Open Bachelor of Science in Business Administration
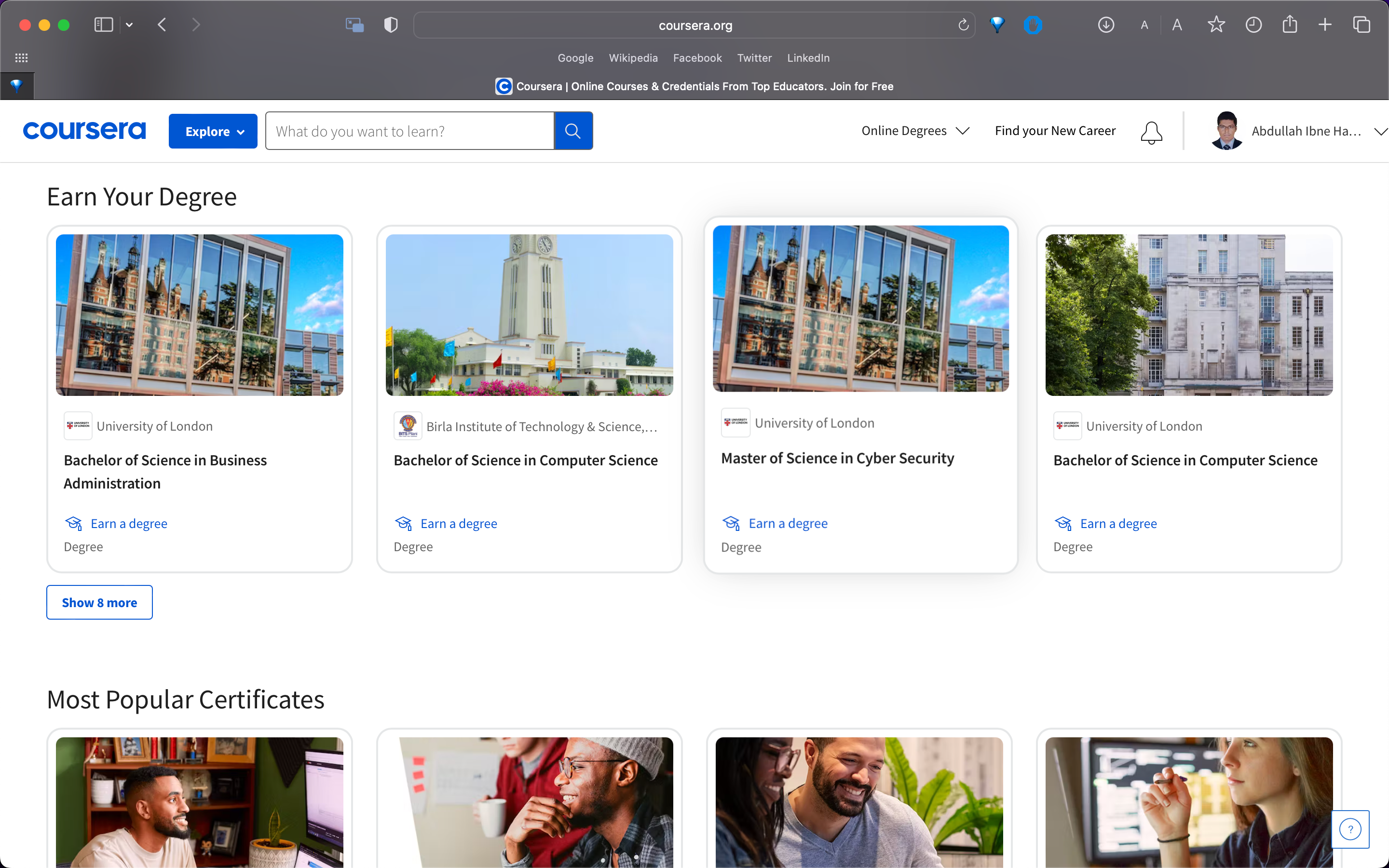The width and height of the screenshot is (1389, 868). click(165, 471)
